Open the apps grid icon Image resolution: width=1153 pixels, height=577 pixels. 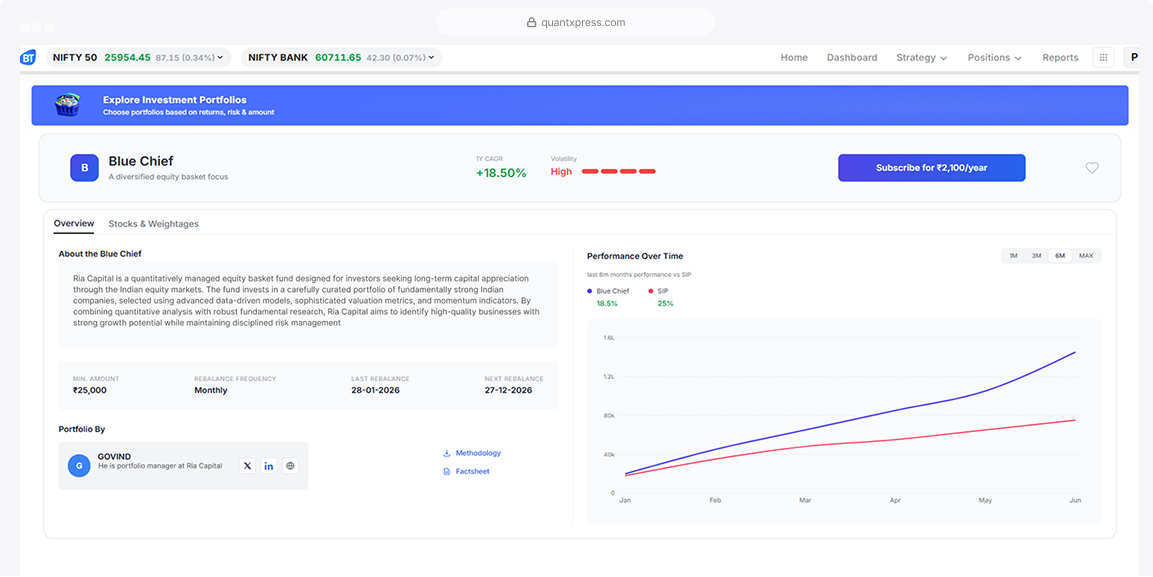1103,57
